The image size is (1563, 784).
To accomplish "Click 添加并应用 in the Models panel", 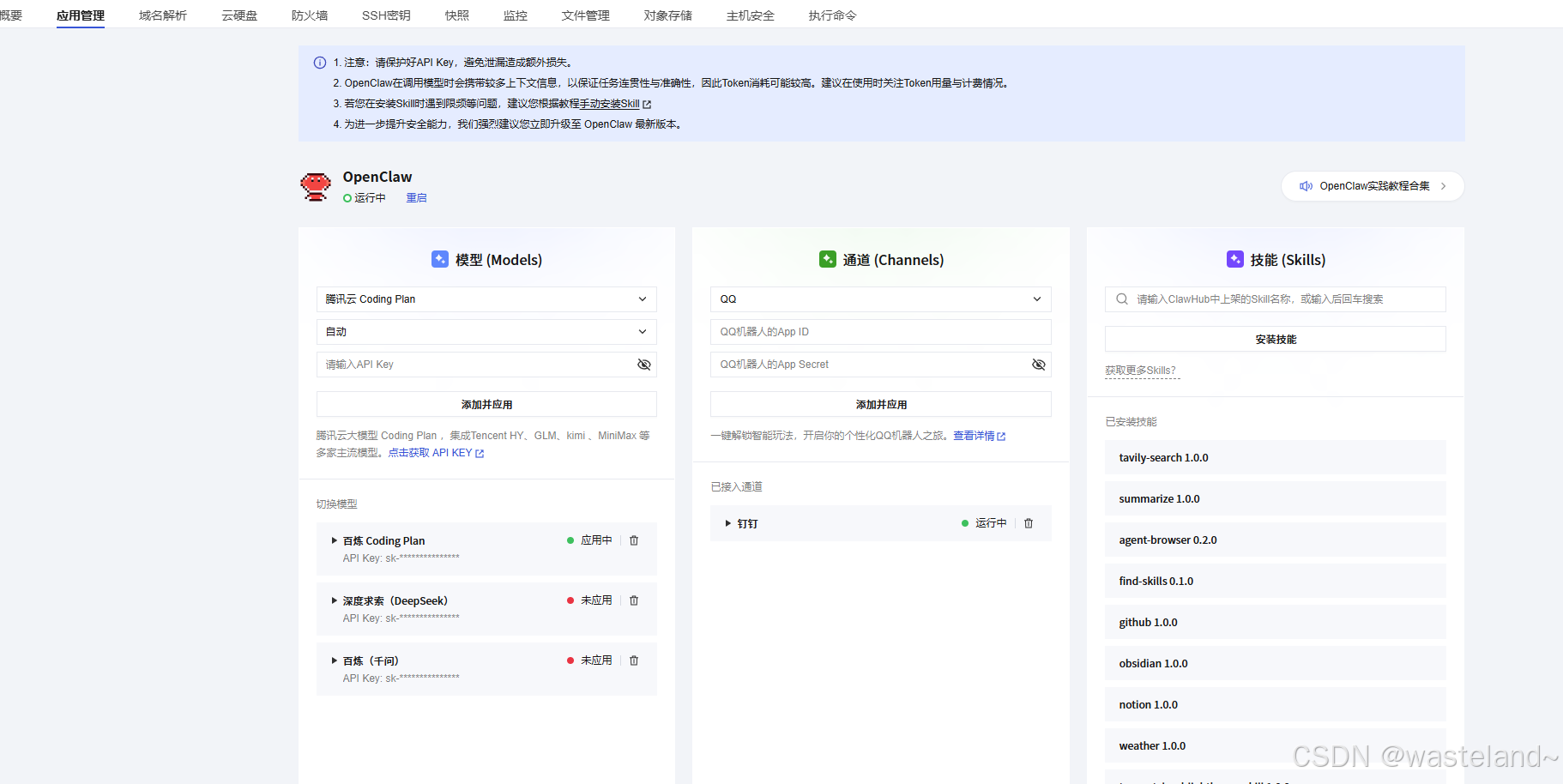I will coord(486,404).
